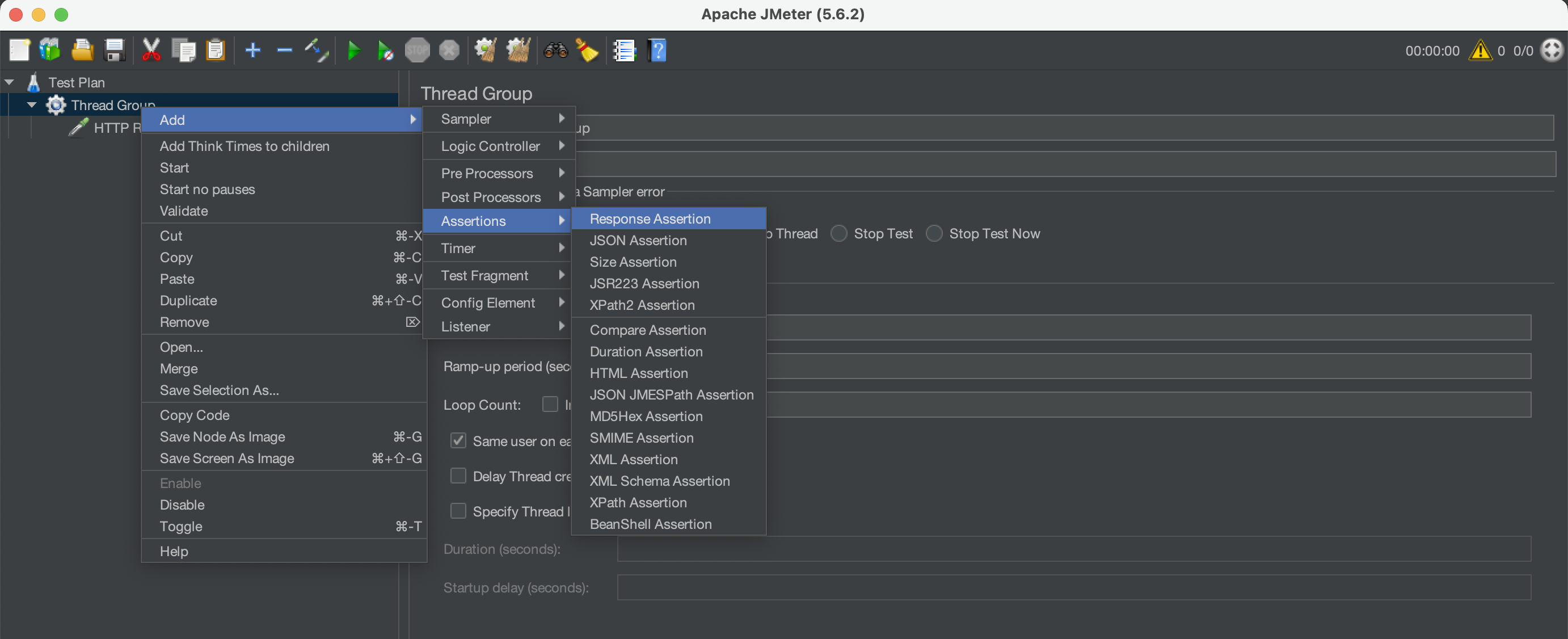Enable the Delay Thread creation checkbox

coord(458,476)
